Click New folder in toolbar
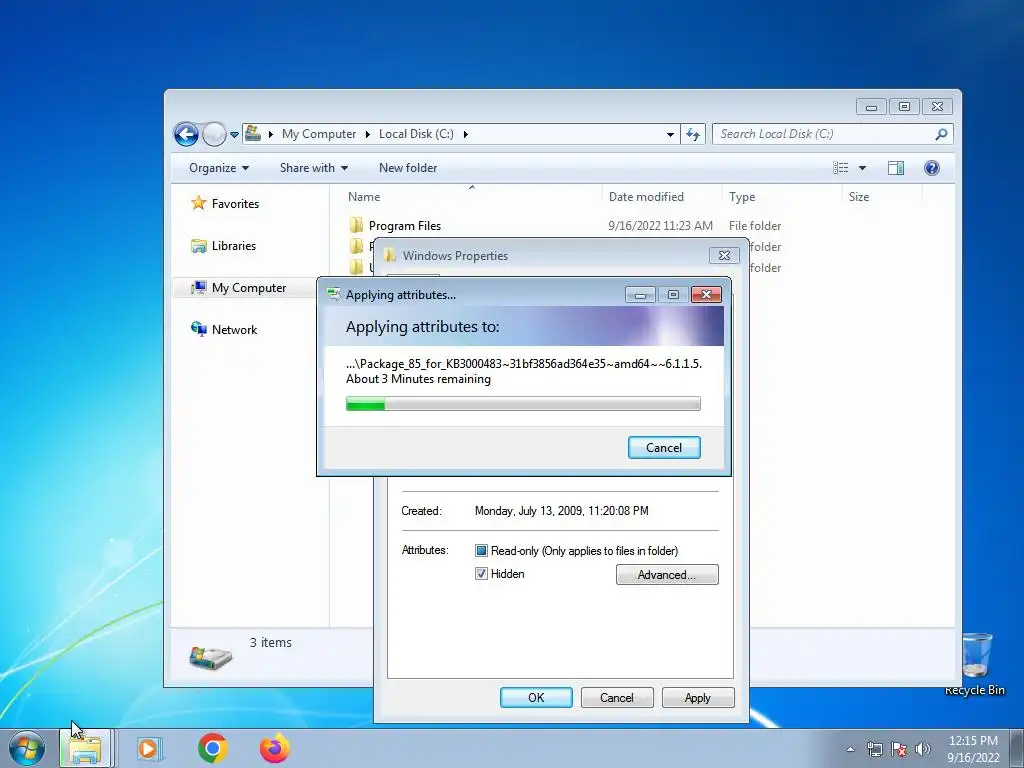Viewport: 1024px width, 768px height. coord(408,168)
